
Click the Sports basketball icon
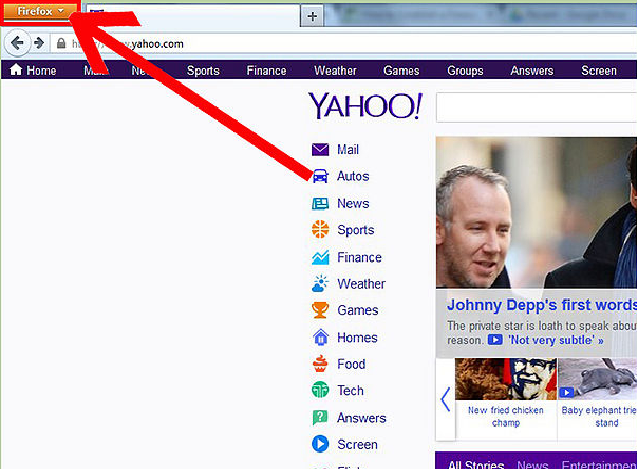320,229
